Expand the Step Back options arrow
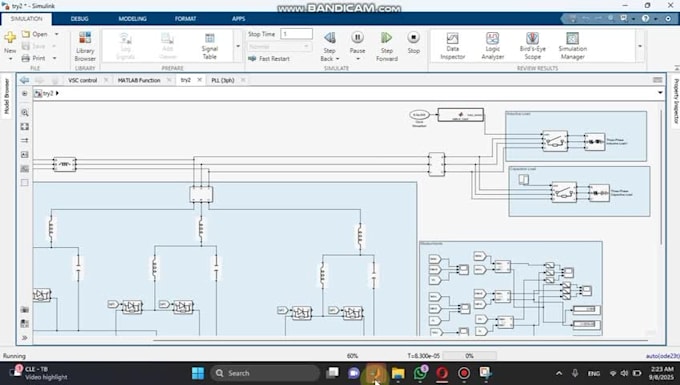Image resolution: width=680 pixels, height=385 pixels. click(337, 59)
